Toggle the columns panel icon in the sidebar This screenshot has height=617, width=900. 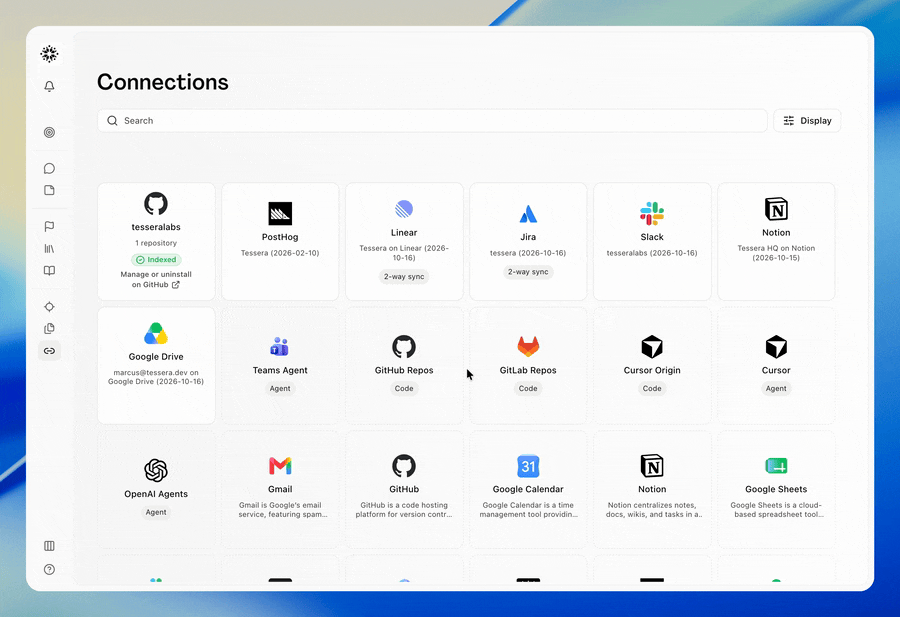49,546
